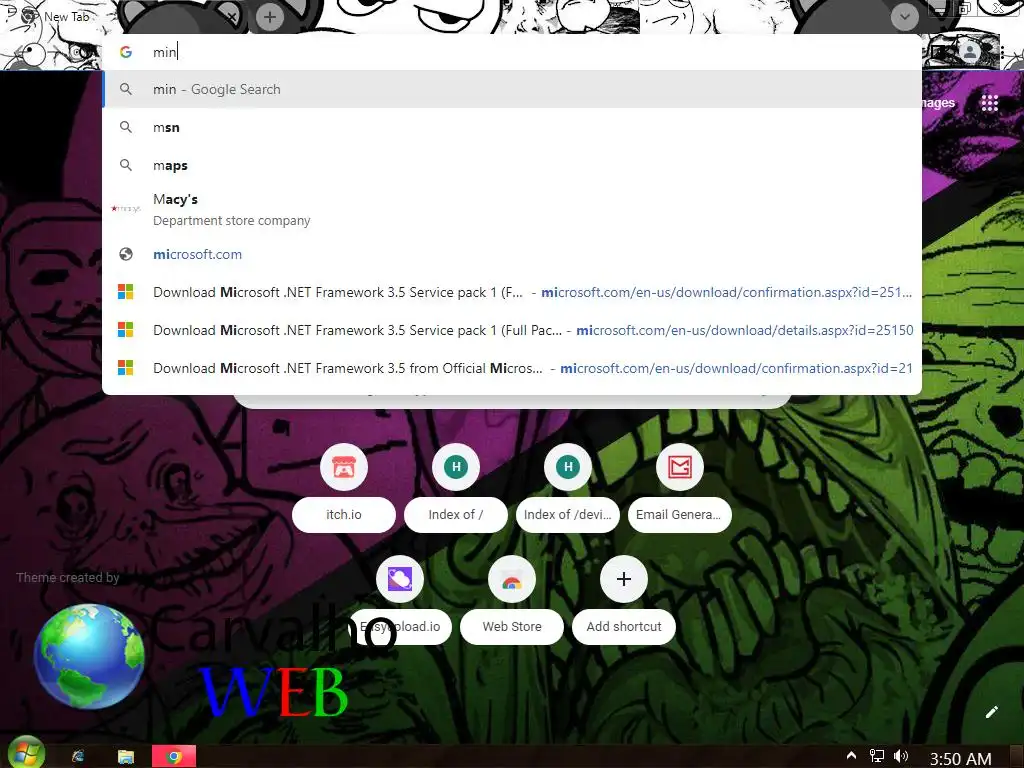Choose the 'maps' search suggestion

512,165
